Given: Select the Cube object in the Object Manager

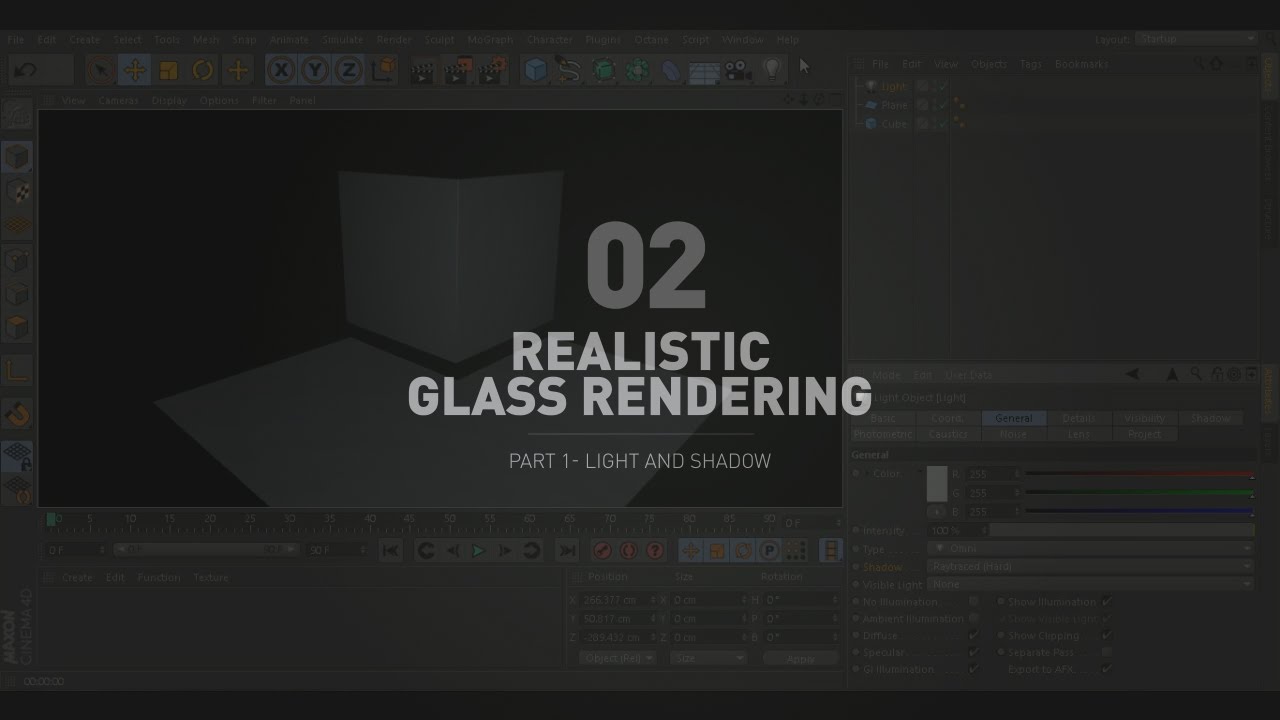Looking at the screenshot, I should pyautogui.click(x=893, y=124).
